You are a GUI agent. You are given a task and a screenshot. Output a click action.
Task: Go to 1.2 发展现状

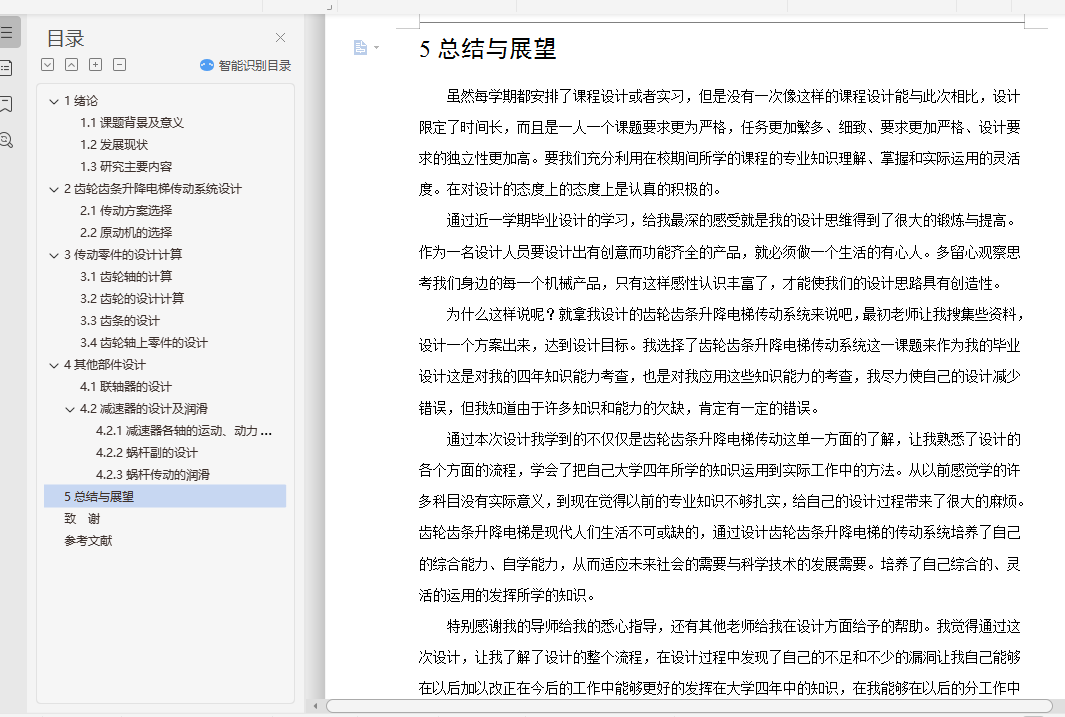(x=113, y=145)
